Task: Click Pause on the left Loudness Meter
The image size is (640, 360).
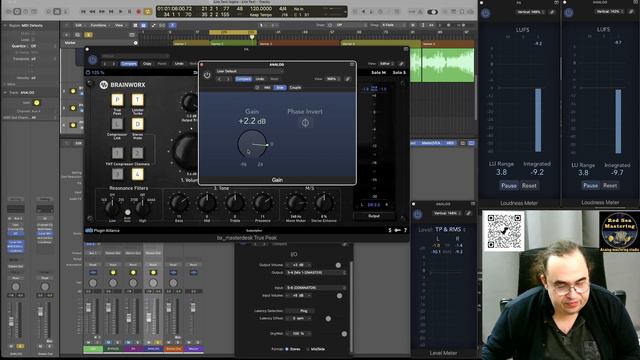Action: click(x=509, y=186)
